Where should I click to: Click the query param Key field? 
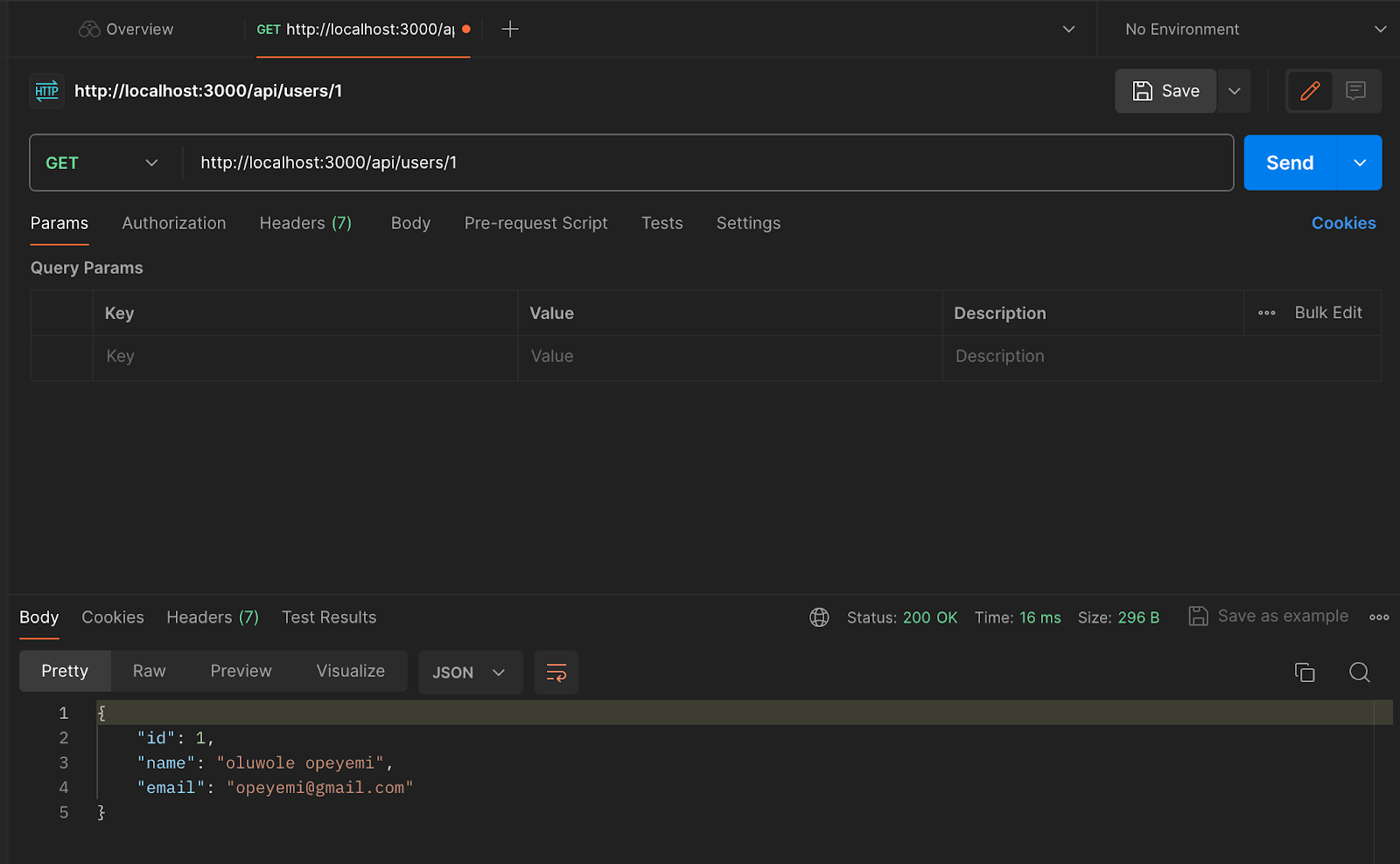[305, 357]
